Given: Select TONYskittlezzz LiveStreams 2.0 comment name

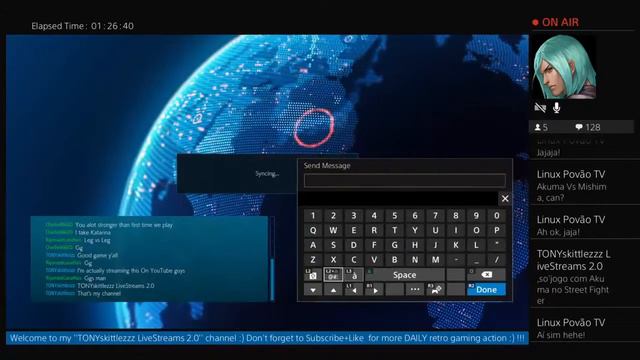Looking at the screenshot, I should (x=573, y=260).
